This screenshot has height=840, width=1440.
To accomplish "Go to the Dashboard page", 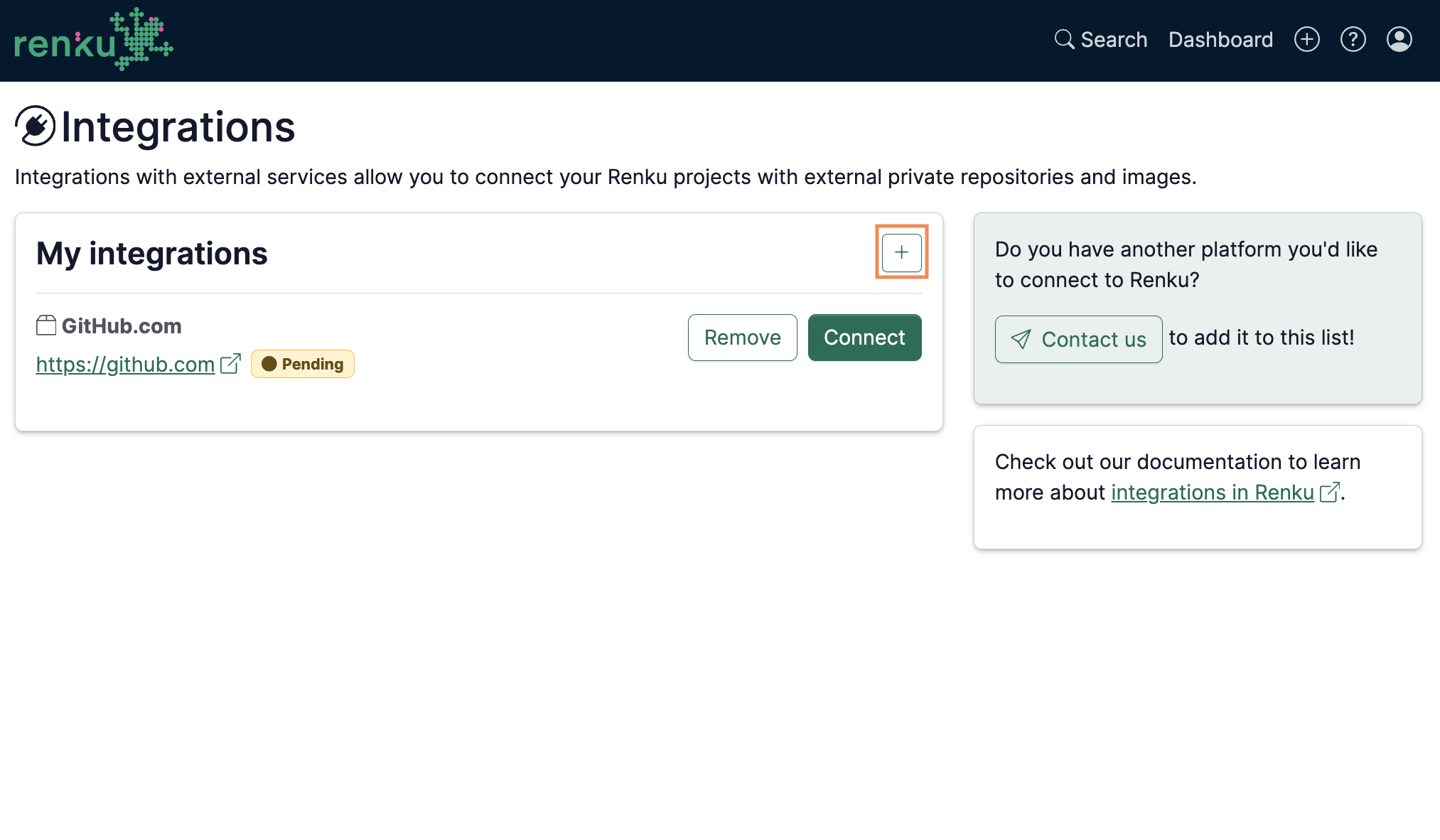I will [x=1220, y=40].
